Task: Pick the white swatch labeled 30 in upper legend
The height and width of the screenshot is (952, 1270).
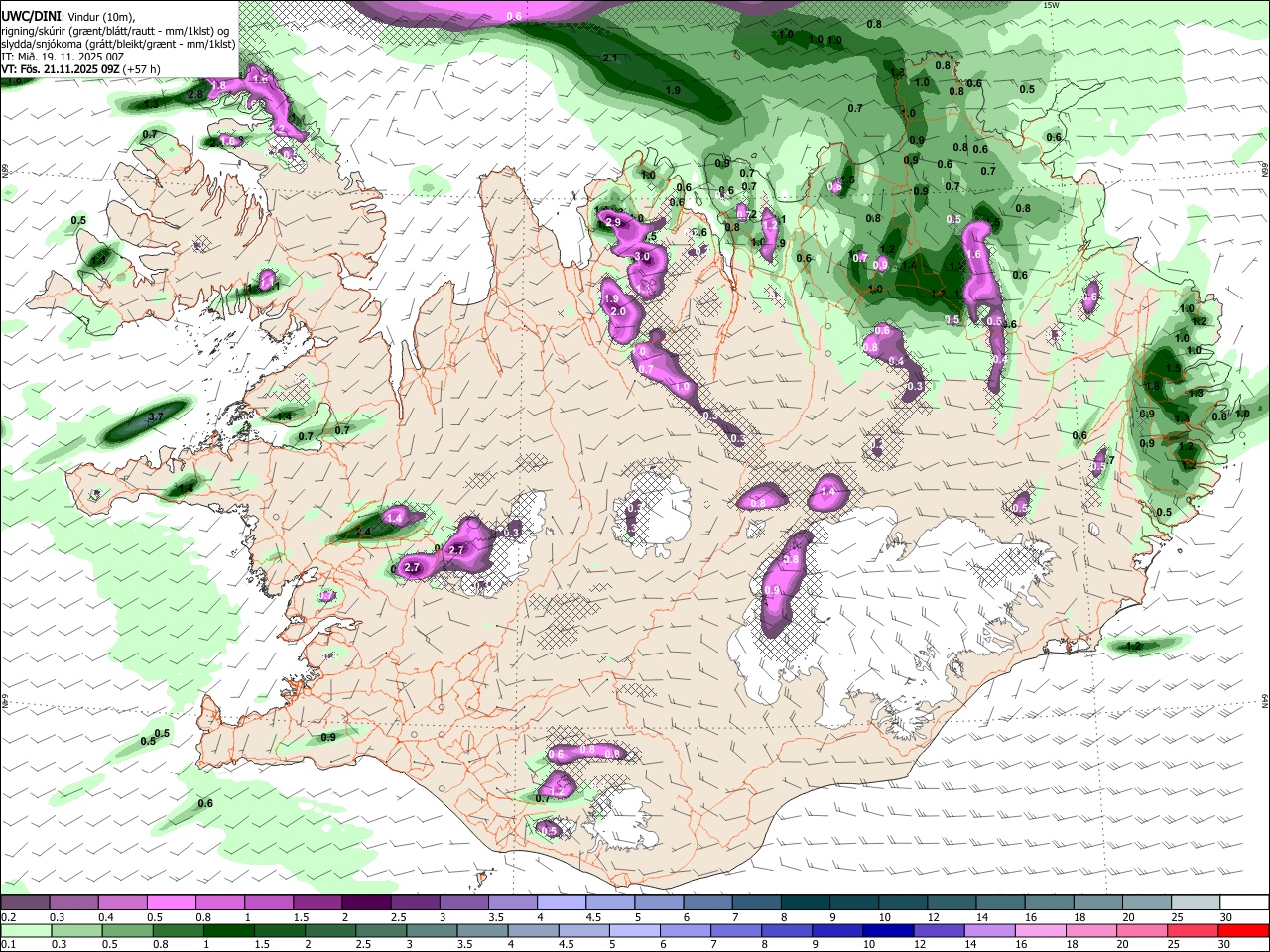Action: pos(1244,903)
